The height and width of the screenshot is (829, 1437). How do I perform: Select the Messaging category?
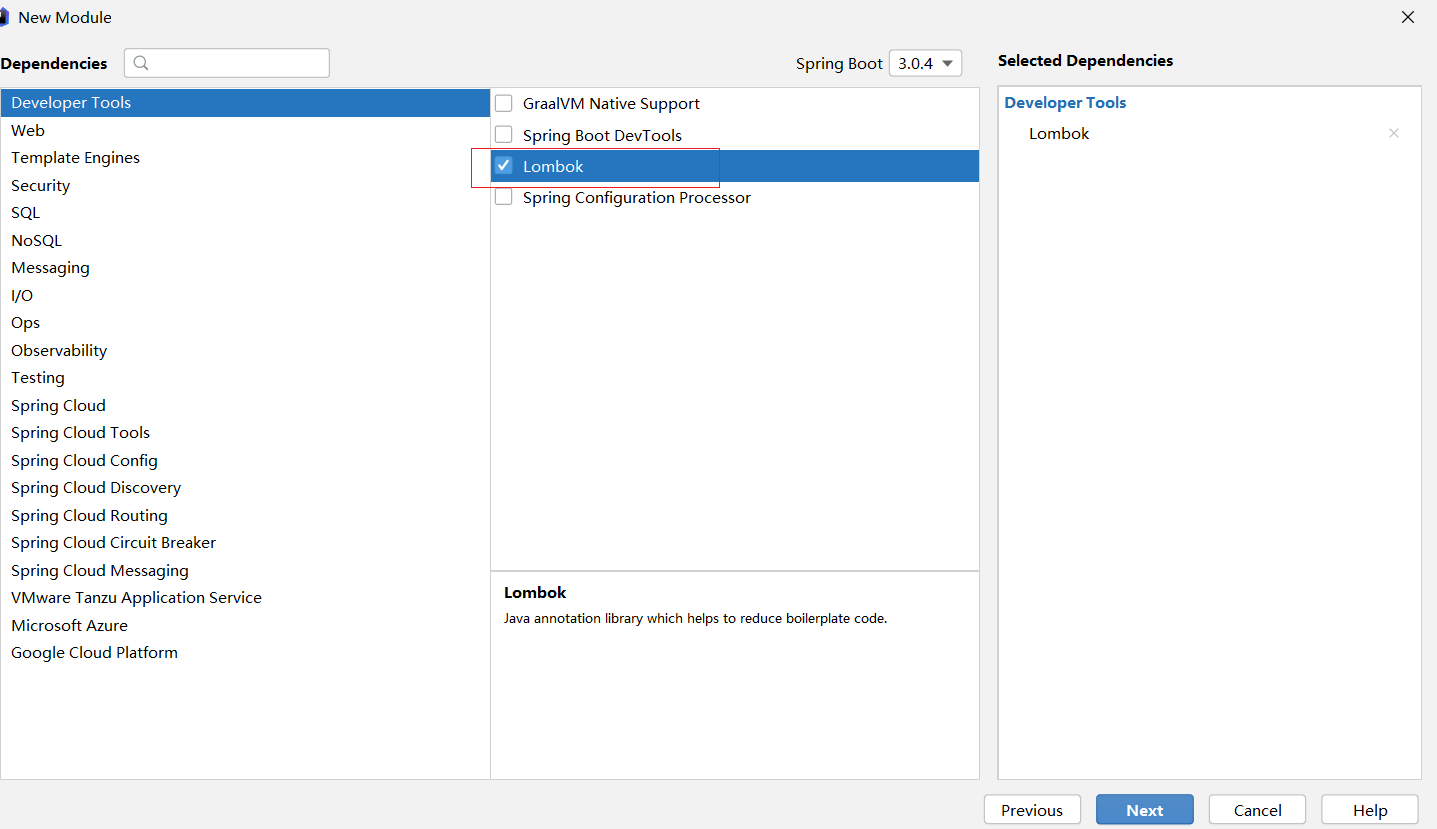245,268
